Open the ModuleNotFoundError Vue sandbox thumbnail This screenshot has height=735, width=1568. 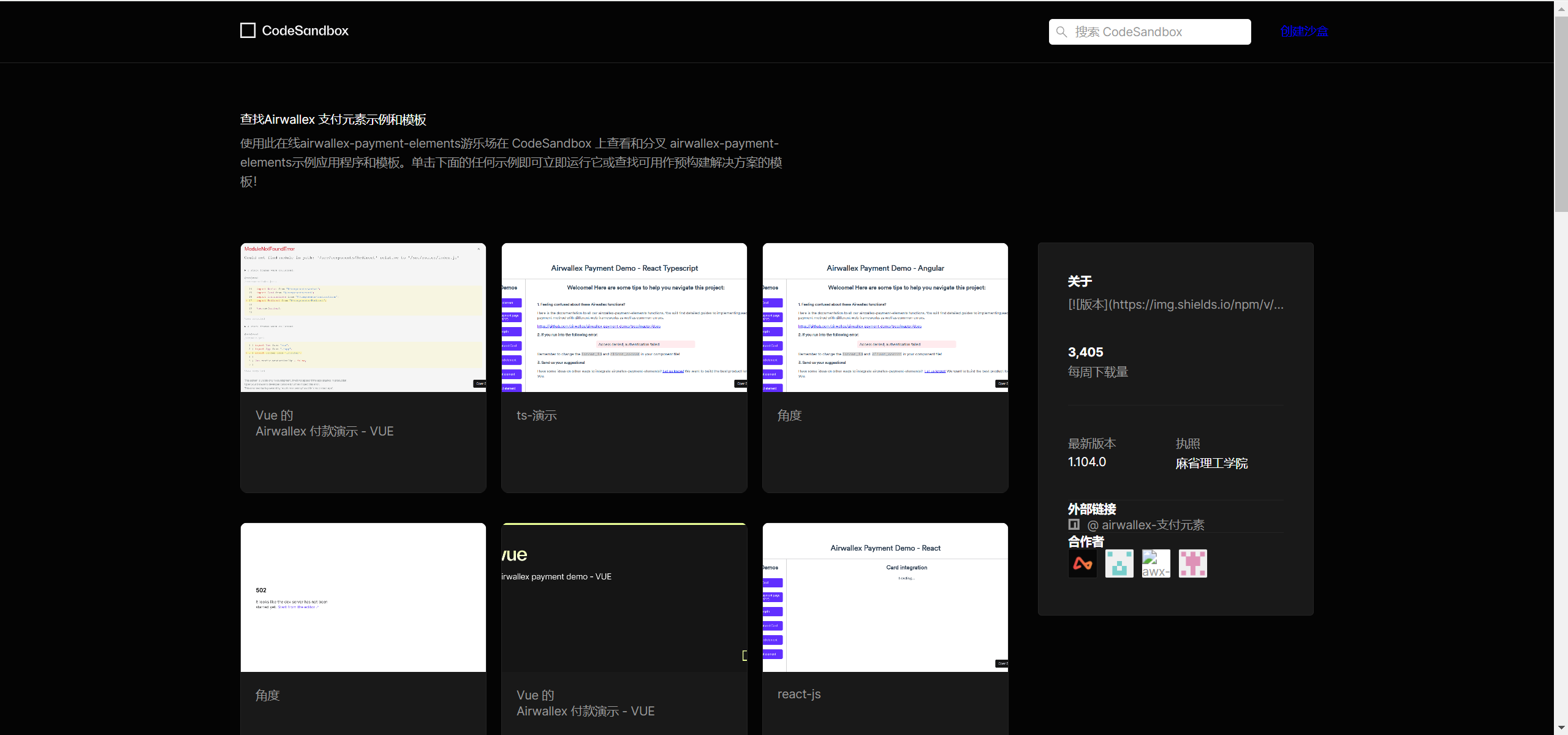[363, 317]
